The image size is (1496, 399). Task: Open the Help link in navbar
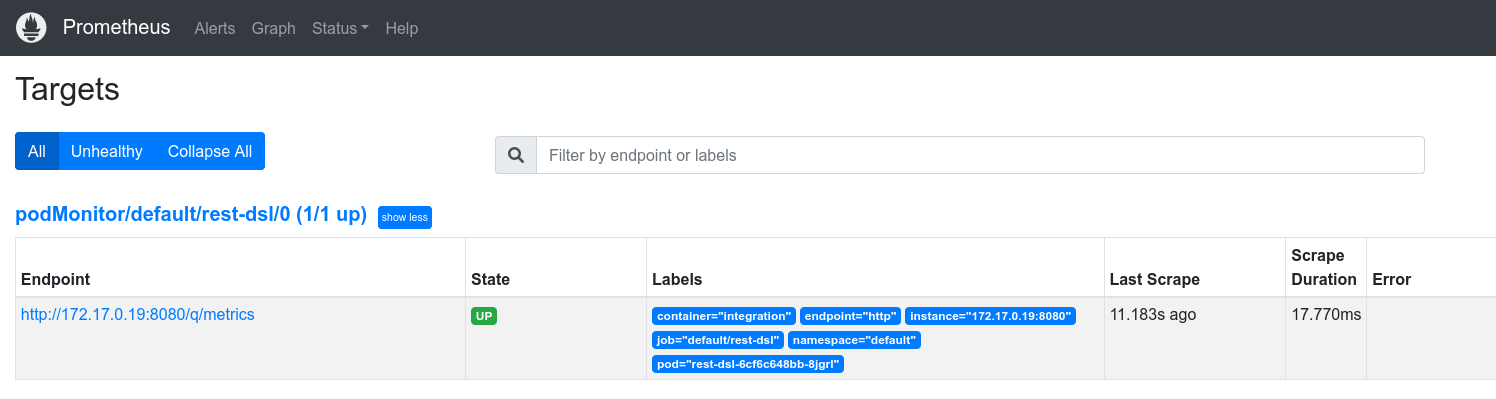click(x=402, y=28)
